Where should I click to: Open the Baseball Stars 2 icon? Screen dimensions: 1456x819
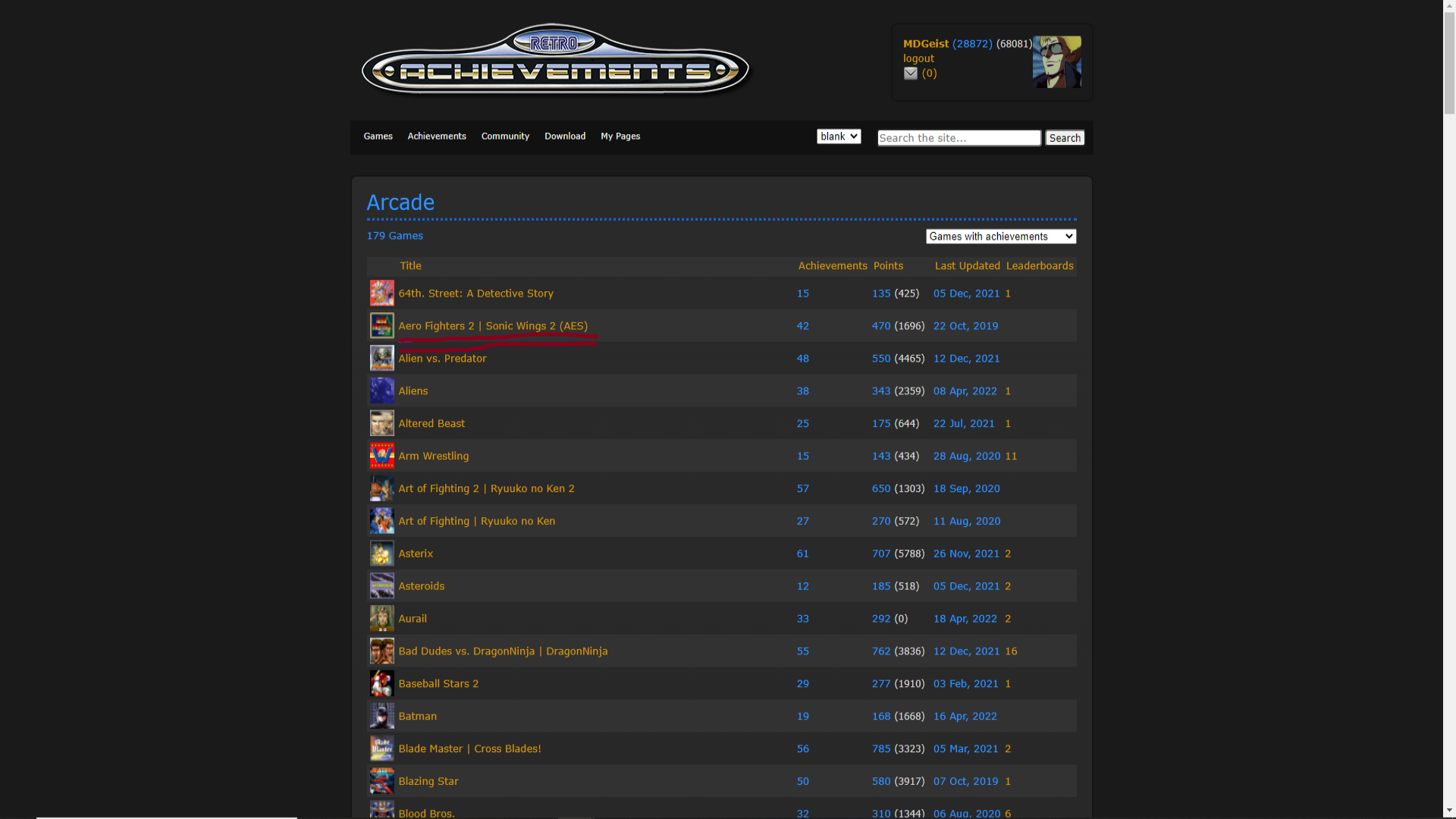[381, 684]
